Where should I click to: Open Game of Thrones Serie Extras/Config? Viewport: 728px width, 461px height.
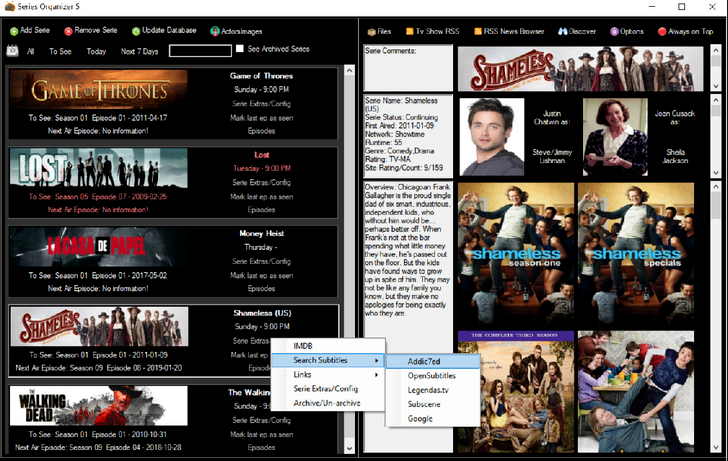[261, 104]
